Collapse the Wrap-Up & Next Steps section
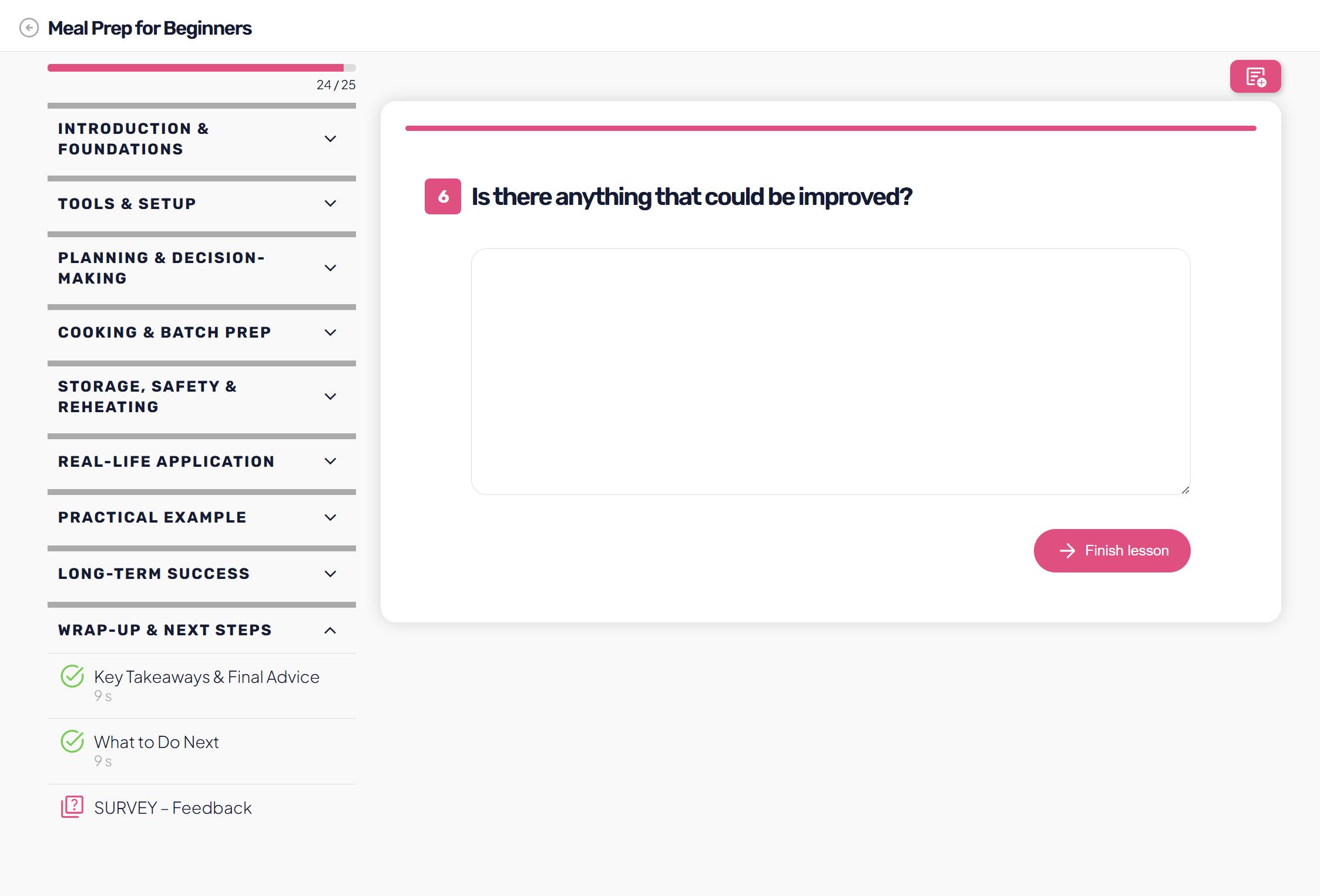This screenshot has width=1320, height=896. (x=330, y=630)
